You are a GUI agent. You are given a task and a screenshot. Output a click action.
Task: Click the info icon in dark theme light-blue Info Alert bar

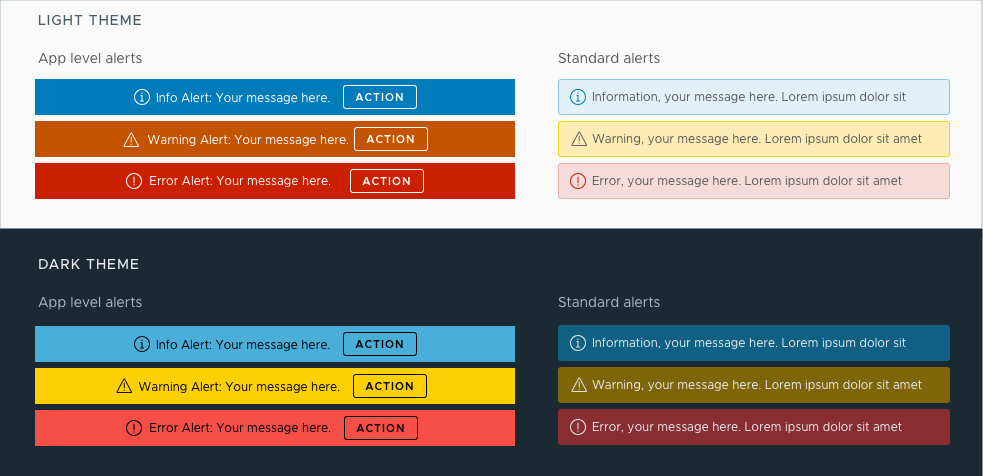click(142, 344)
